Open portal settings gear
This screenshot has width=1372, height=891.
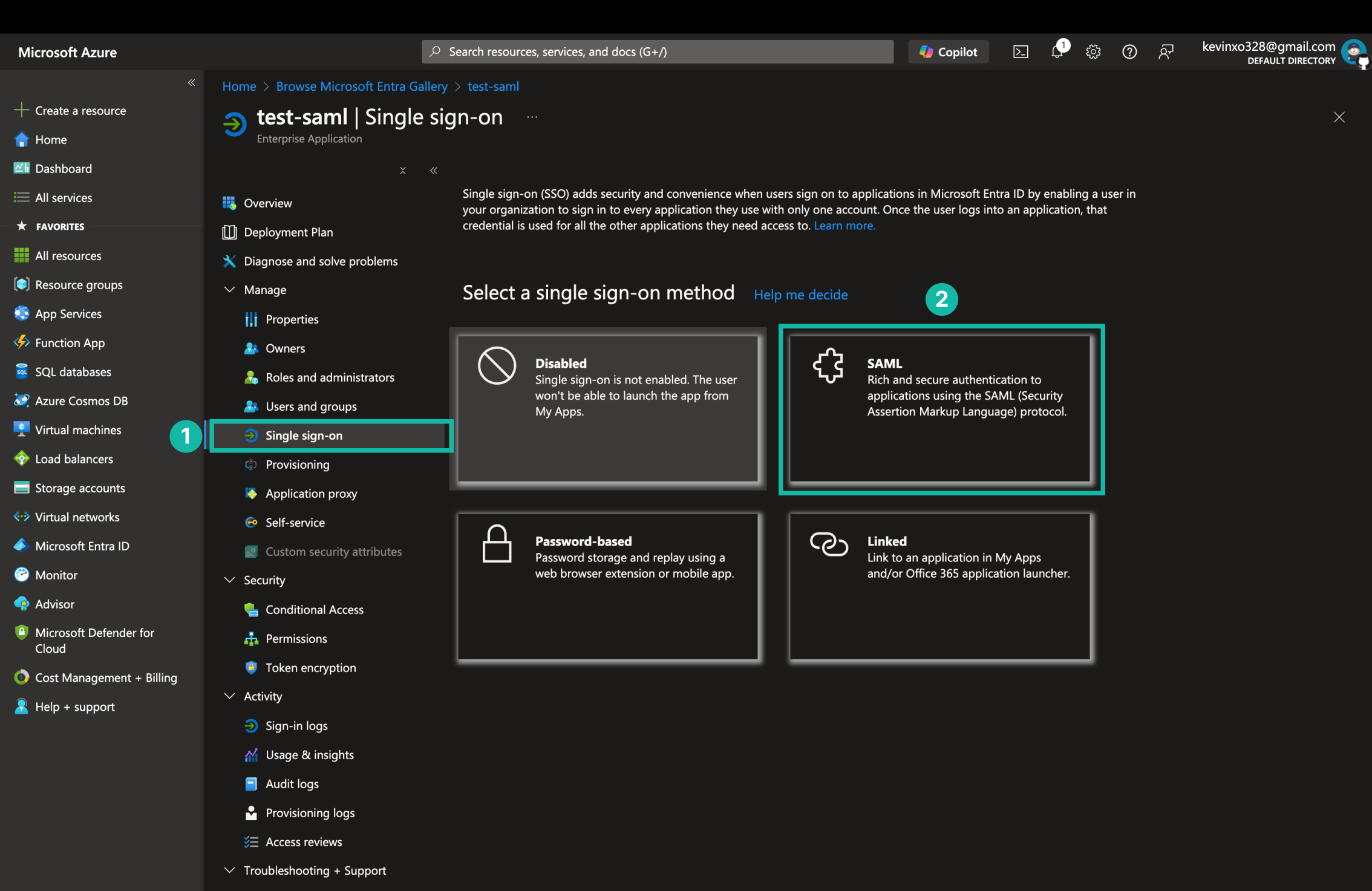click(1093, 52)
